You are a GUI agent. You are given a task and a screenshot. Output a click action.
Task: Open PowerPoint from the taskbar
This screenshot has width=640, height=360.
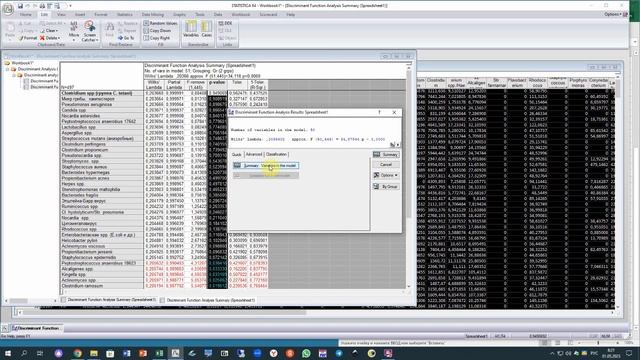[143, 353]
